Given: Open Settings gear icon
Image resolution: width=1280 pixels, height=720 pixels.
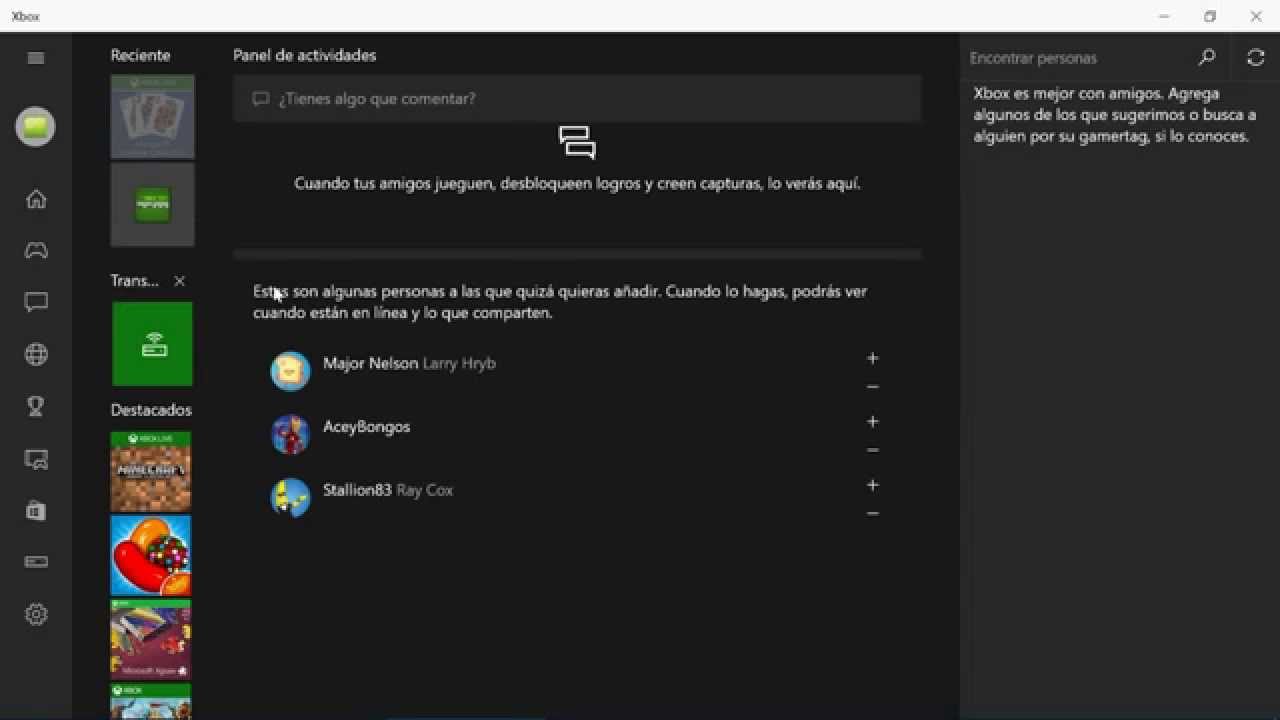Looking at the screenshot, I should click(36, 614).
